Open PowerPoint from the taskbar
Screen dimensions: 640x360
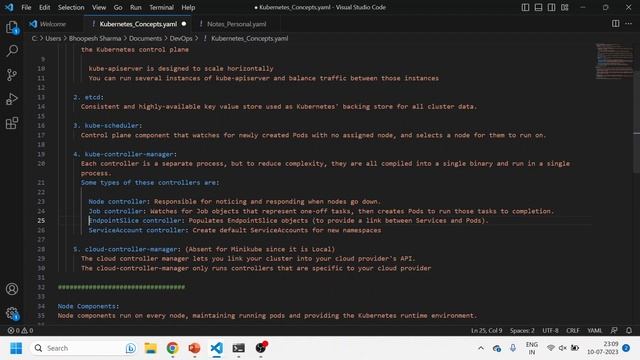tap(194, 348)
